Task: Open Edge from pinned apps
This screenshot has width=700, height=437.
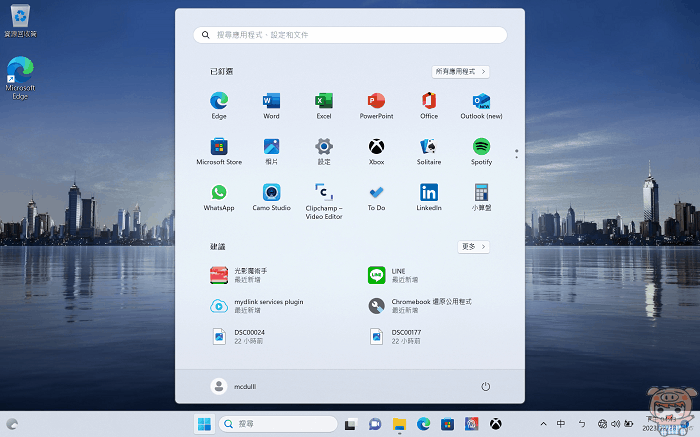Action: click(219, 106)
